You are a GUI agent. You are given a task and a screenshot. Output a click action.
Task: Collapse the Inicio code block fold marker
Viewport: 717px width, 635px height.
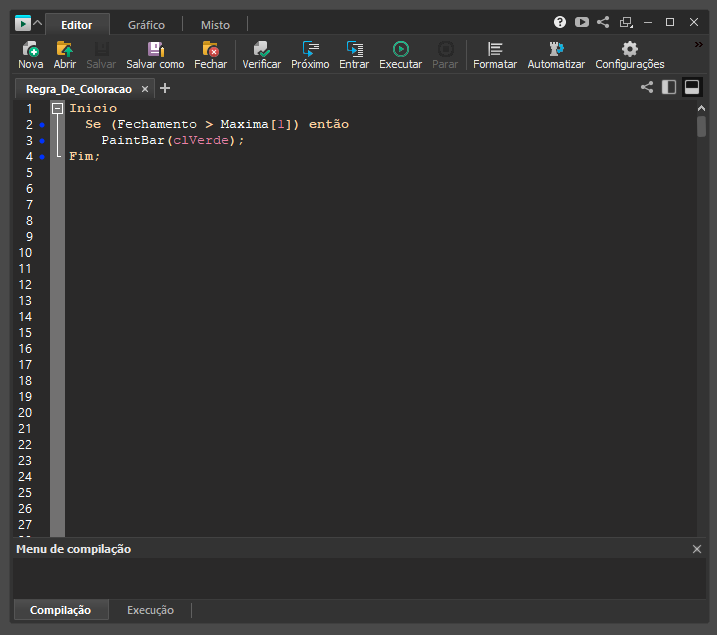[x=58, y=108]
